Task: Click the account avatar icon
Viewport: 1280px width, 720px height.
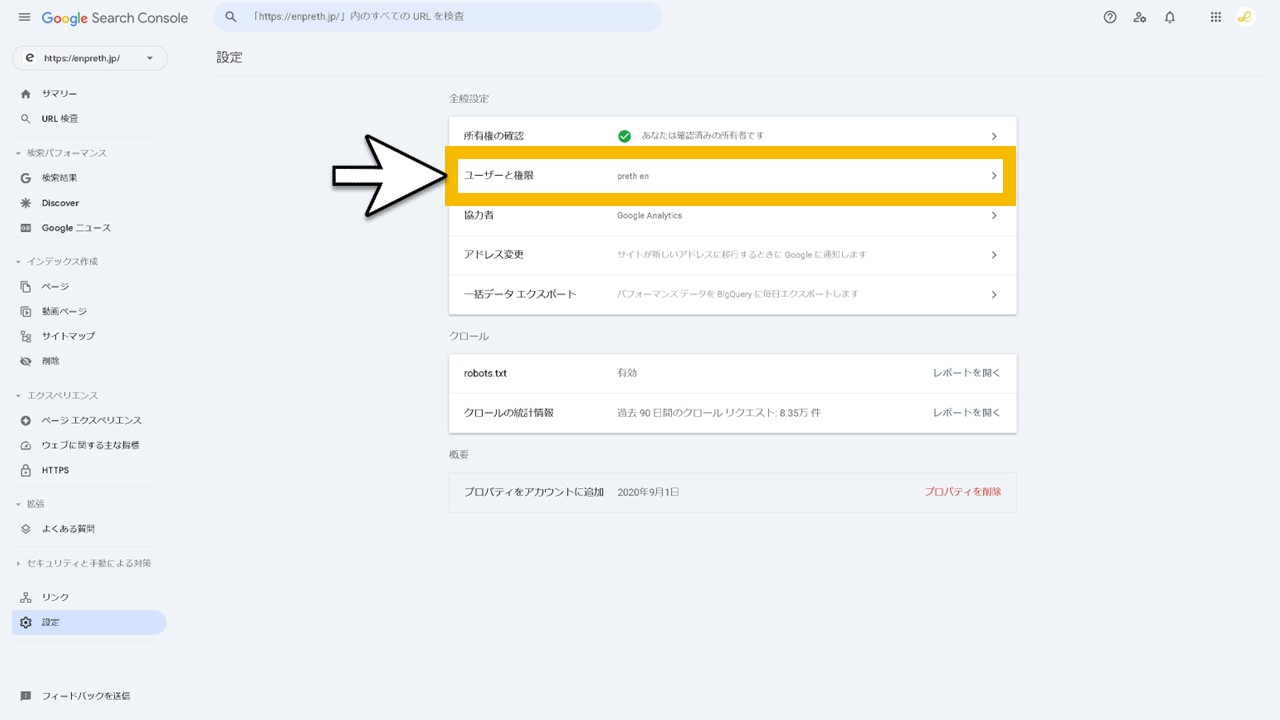Action: [1245, 17]
